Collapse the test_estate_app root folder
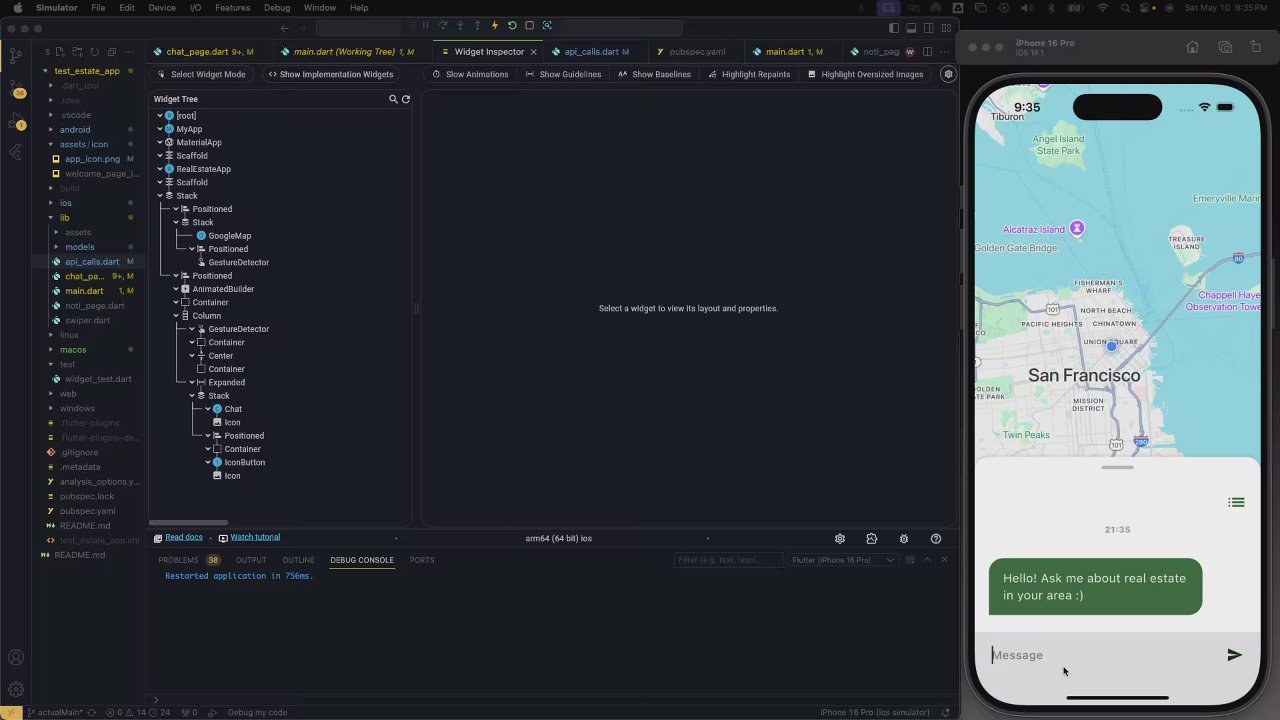 (45, 71)
